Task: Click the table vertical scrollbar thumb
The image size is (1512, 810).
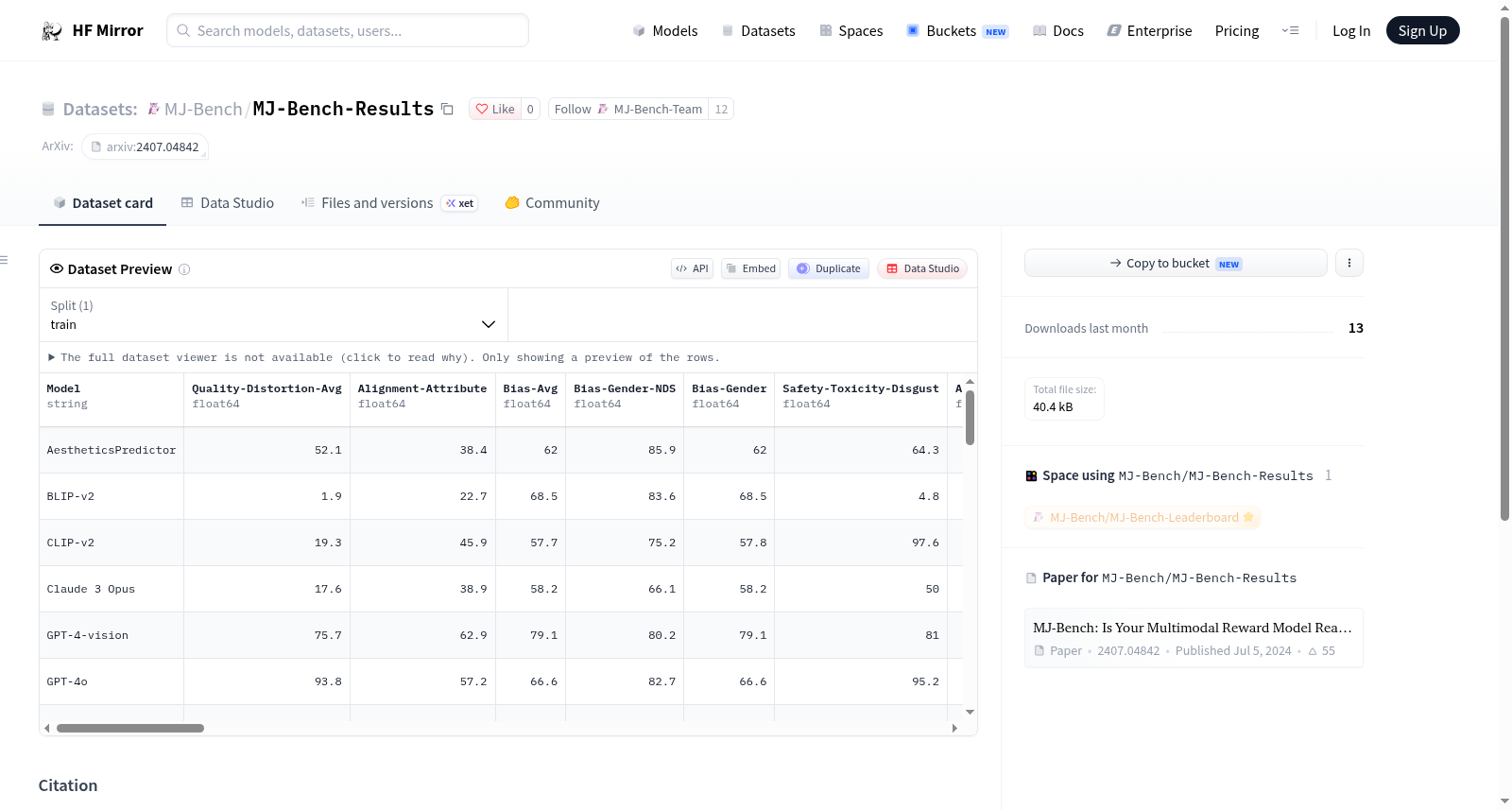Action: click(970, 417)
